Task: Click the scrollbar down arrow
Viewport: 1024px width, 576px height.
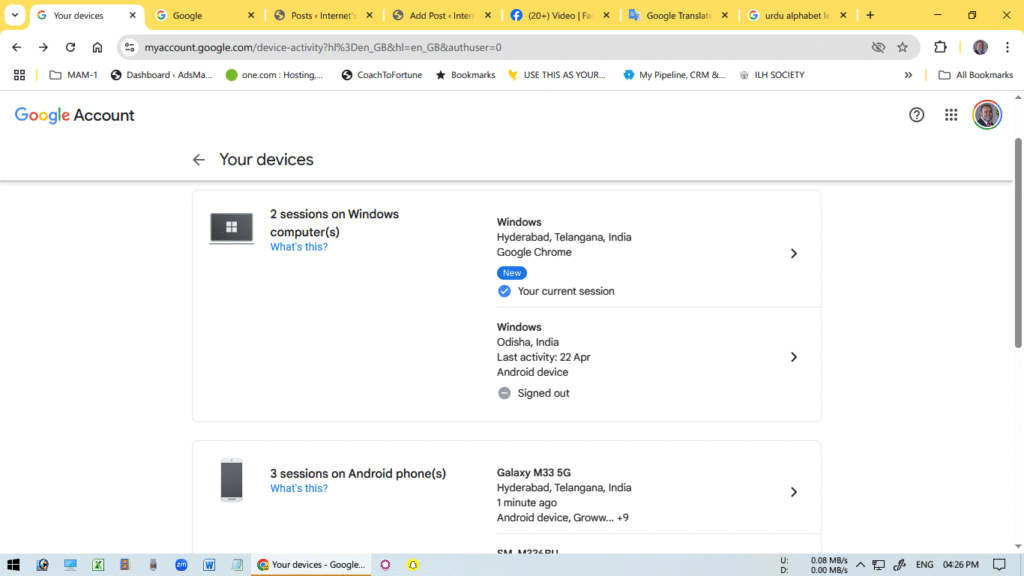Action: 1018,547
